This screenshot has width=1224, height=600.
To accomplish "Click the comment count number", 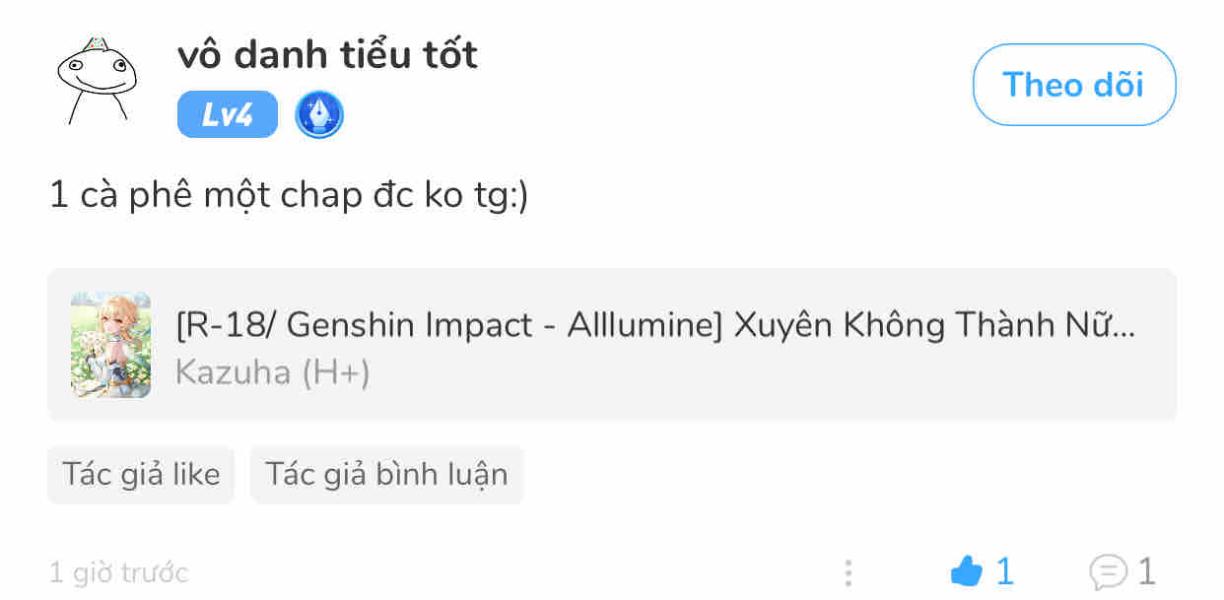I will tap(1146, 572).
